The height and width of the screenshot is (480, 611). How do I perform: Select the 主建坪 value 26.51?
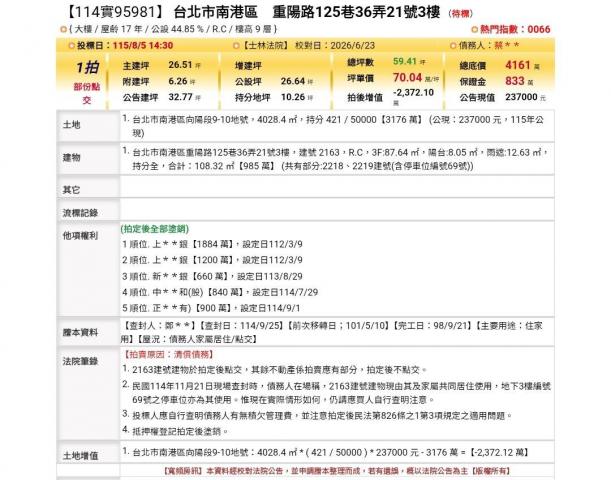[x=180, y=65]
